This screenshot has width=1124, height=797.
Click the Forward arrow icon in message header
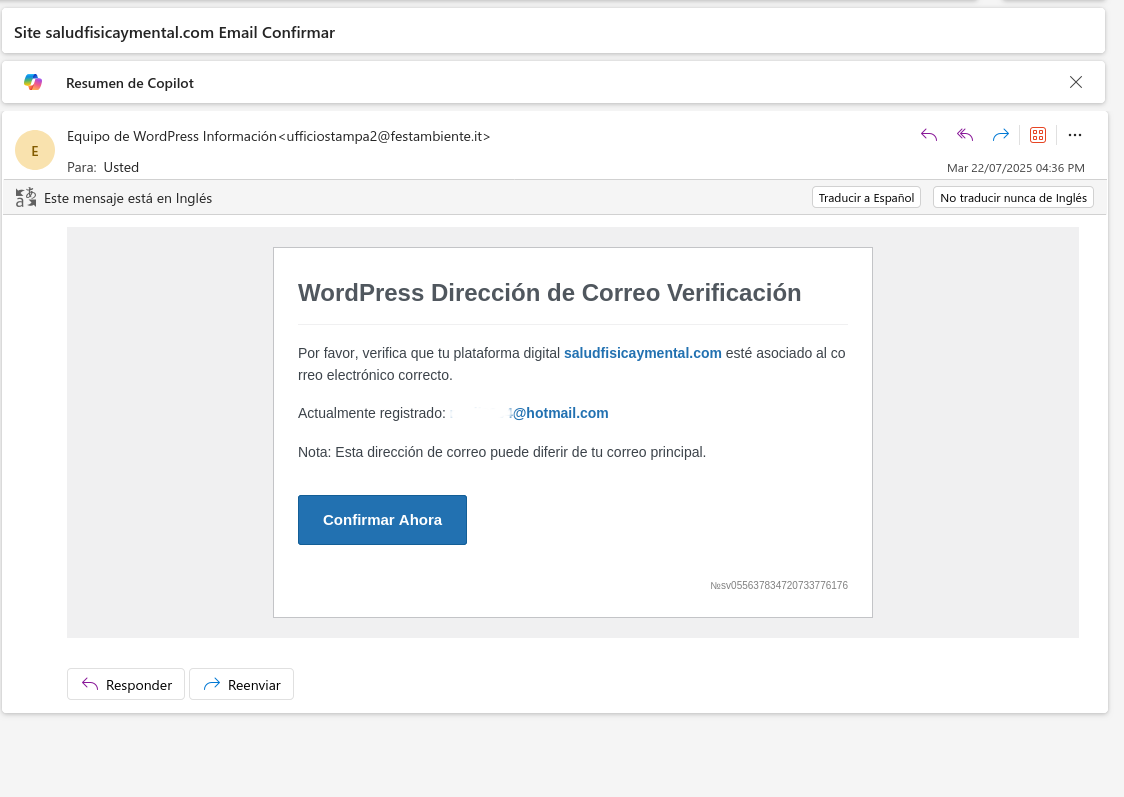click(1000, 135)
